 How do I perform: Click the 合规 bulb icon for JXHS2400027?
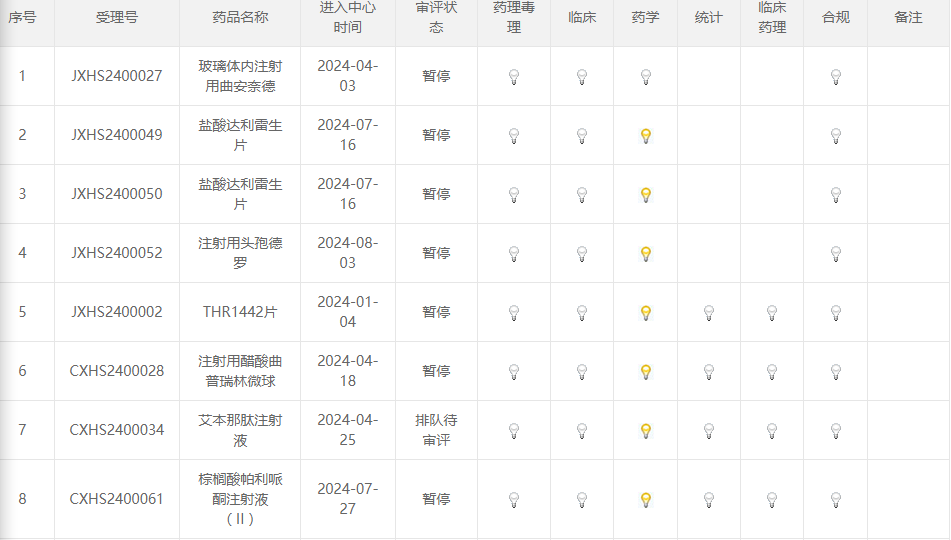836,76
